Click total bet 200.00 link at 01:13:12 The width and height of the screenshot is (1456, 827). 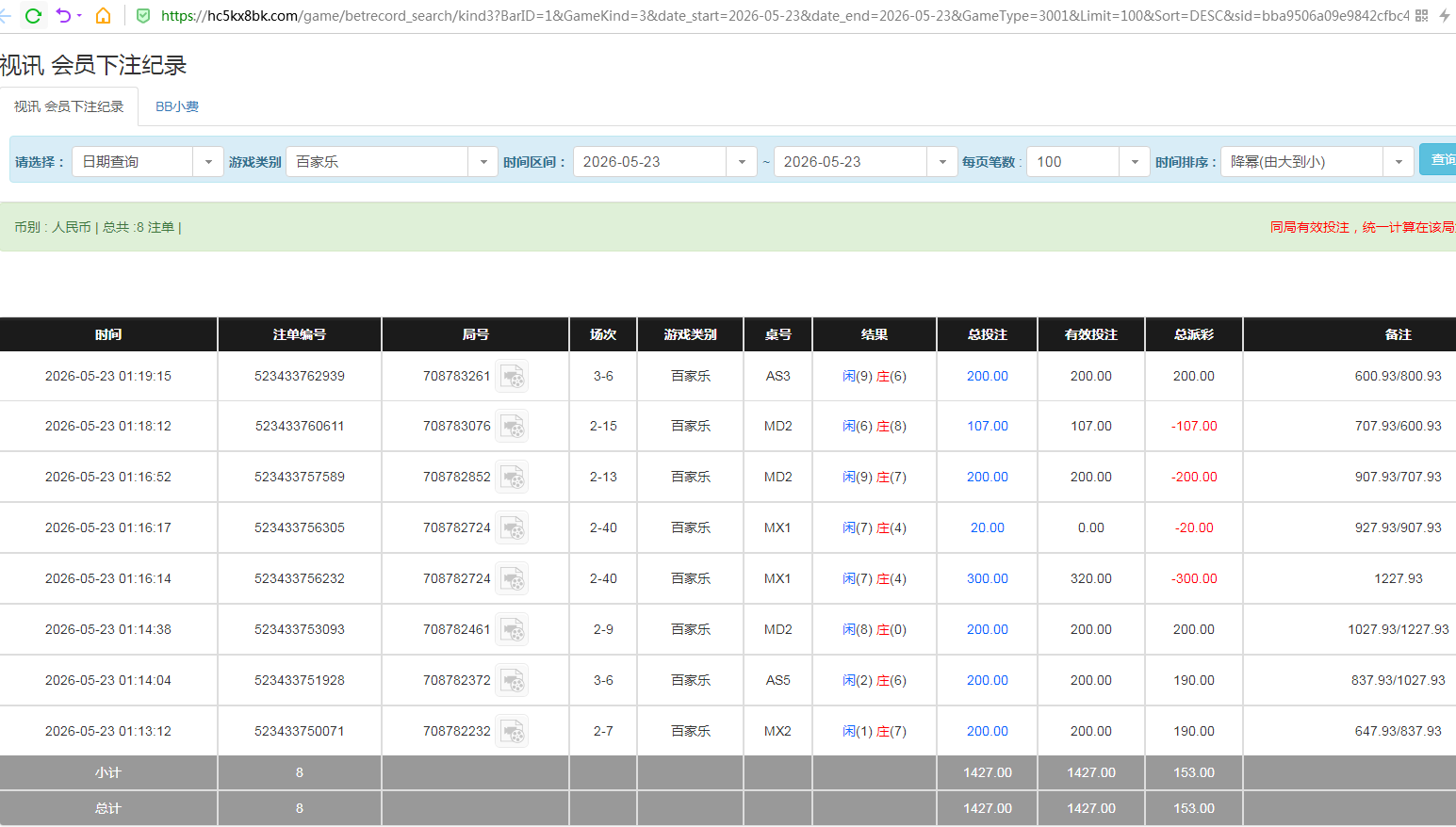click(987, 732)
